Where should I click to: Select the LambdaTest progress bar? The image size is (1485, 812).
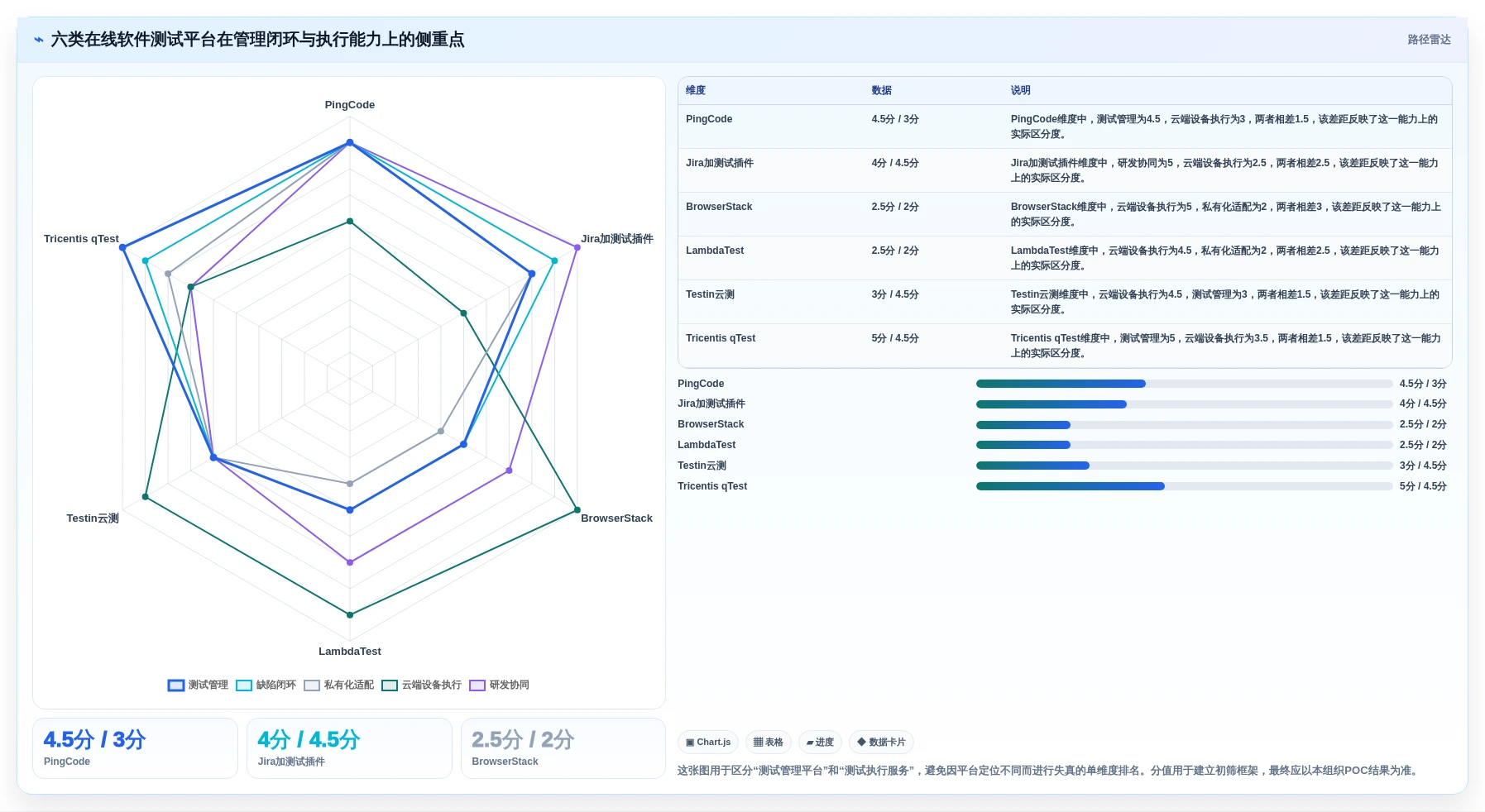point(1184,445)
